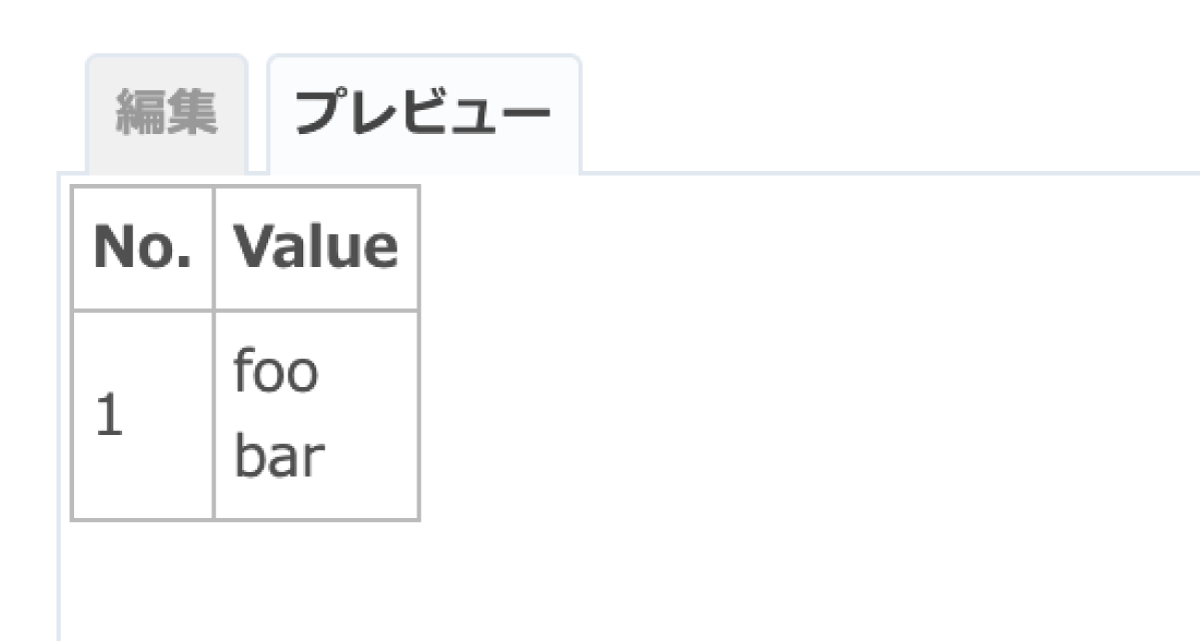Click the first data row of the table
The width and height of the screenshot is (1200, 641).
tap(245, 415)
